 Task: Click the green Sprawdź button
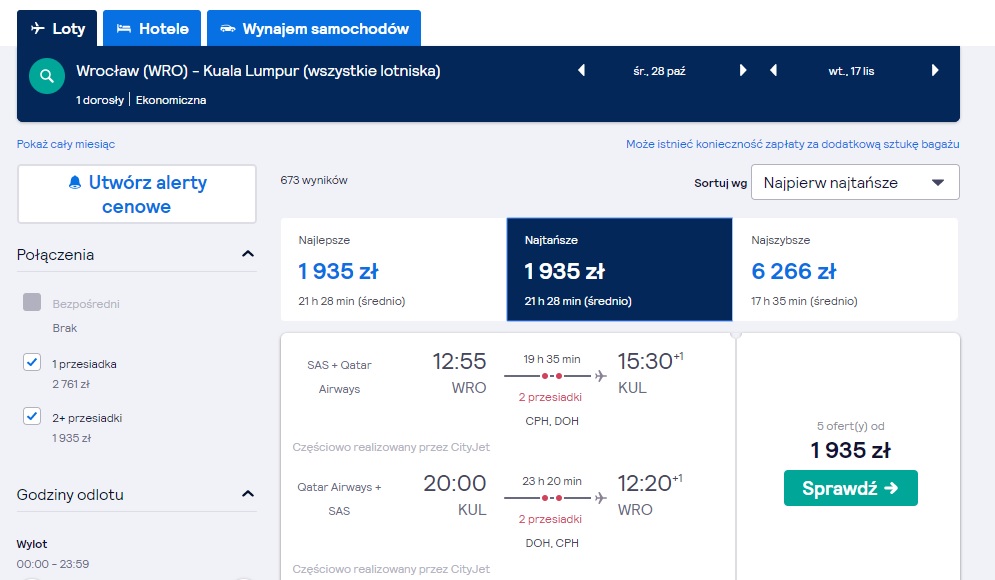tap(850, 488)
